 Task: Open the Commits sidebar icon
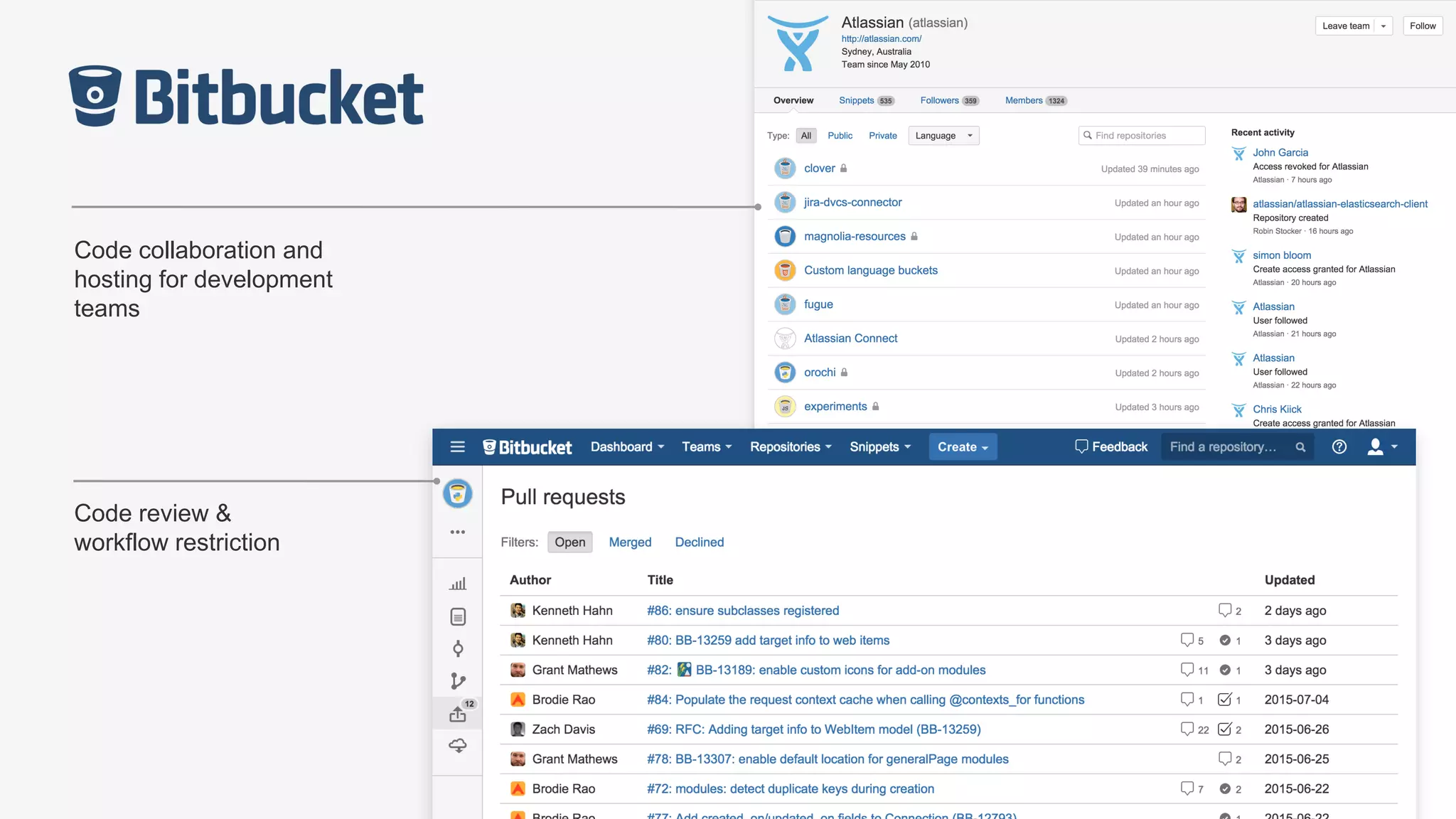tap(458, 648)
